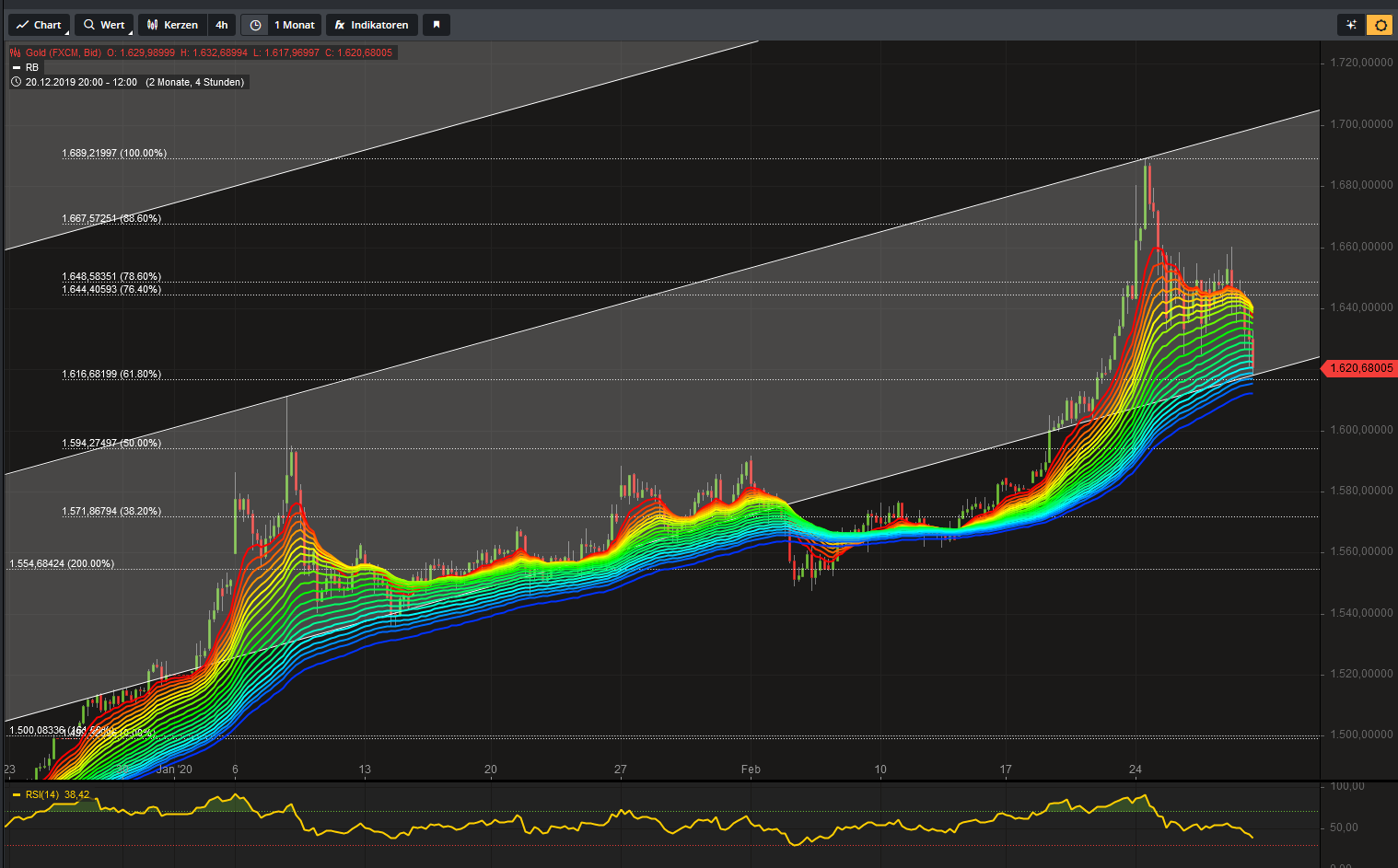Select the 1.644,40593 (76.40%) Fibonacci label
This screenshot has width=1398, height=868.
(x=111, y=289)
